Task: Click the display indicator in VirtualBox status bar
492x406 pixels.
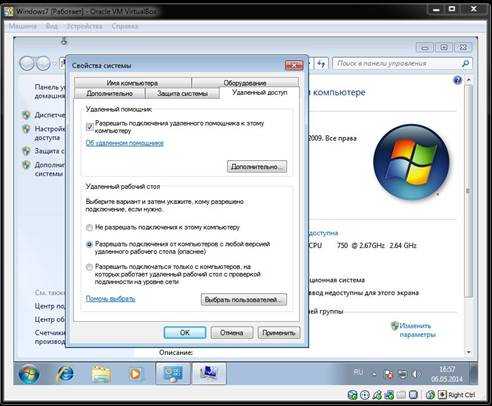Action: point(413,395)
